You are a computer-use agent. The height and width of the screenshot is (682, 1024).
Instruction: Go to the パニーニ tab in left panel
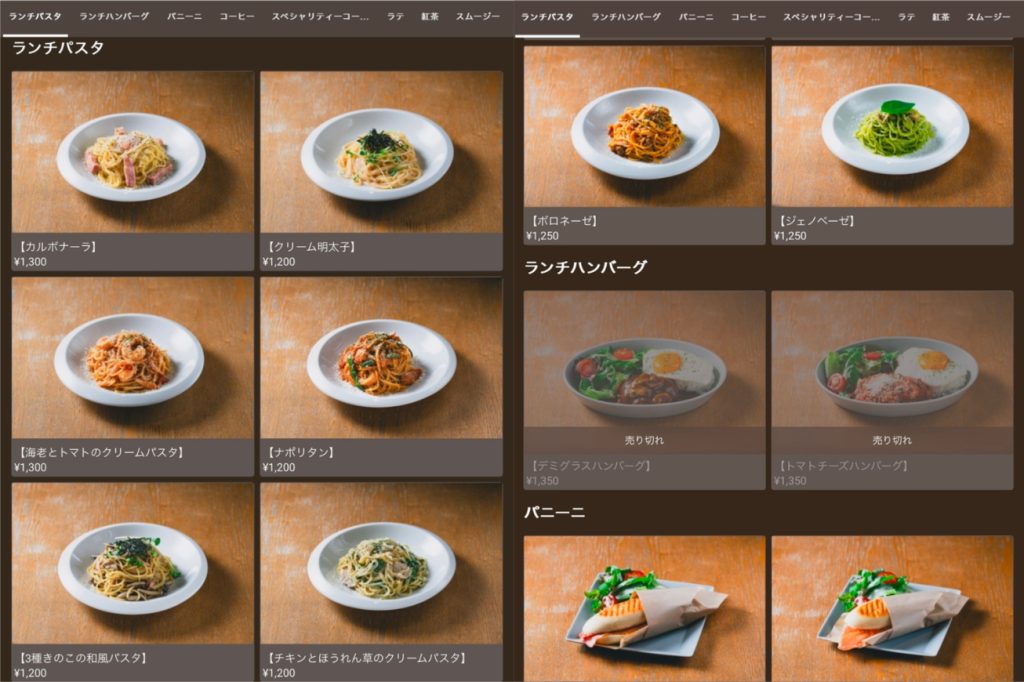[184, 16]
